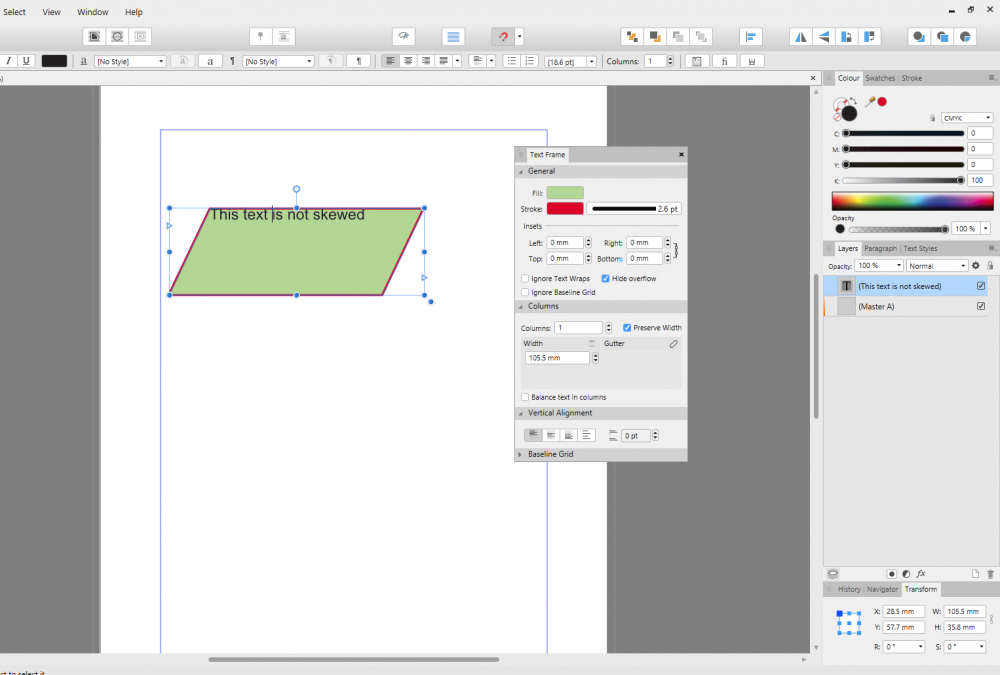Screen dimensions: 1000x675
Task: Open the Window menu
Action: point(92,12)
